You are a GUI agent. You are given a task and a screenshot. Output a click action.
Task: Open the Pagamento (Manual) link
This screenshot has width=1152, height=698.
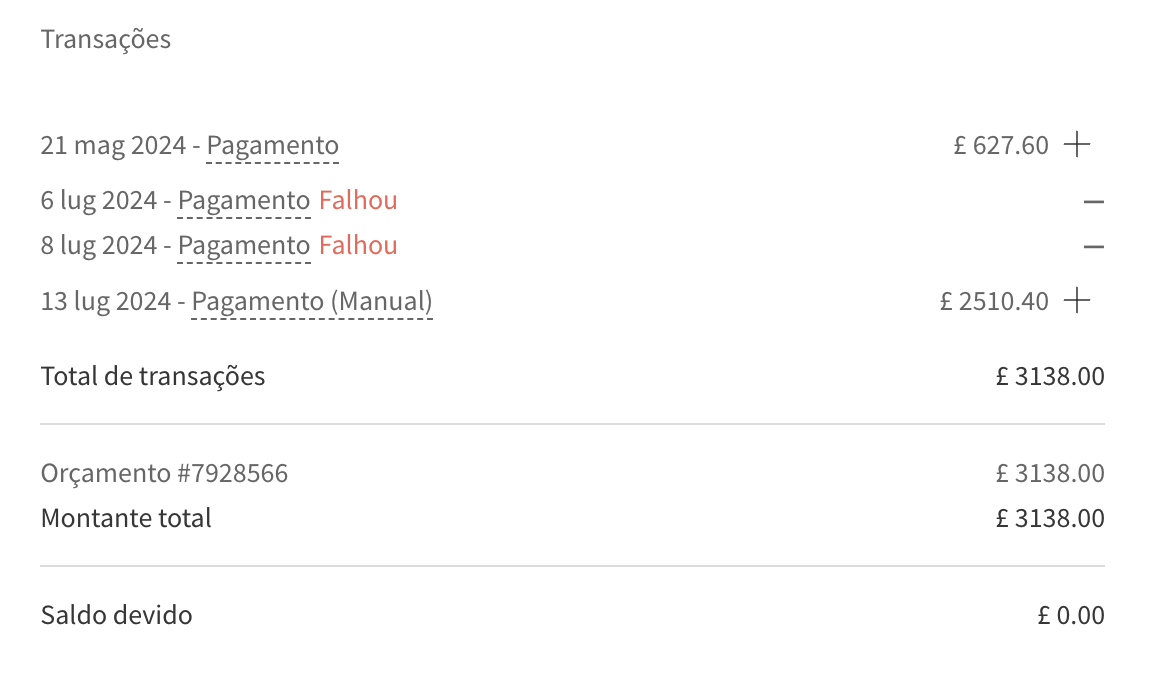[x=312, y=300]
